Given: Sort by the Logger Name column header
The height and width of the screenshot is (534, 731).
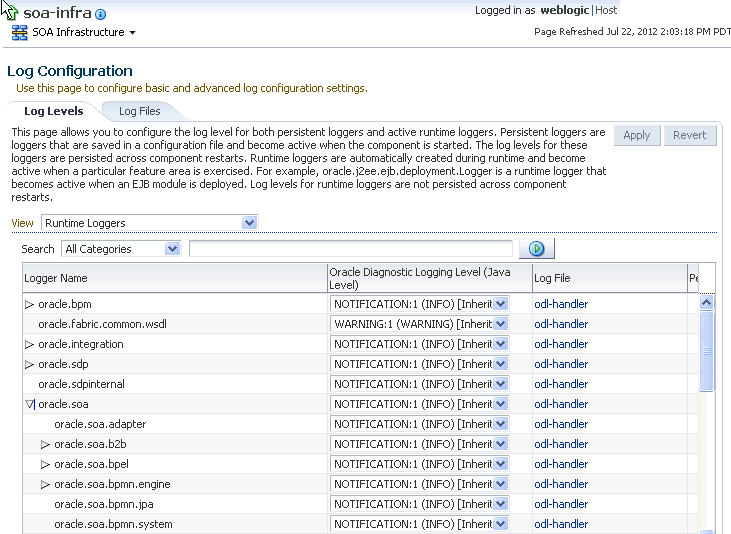Looking at the screenshot, I should [175, 278].
